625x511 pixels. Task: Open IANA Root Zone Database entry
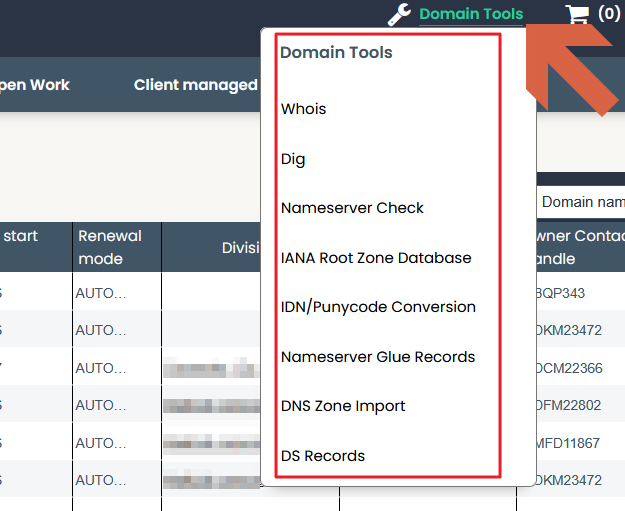(x=376, y=258)
